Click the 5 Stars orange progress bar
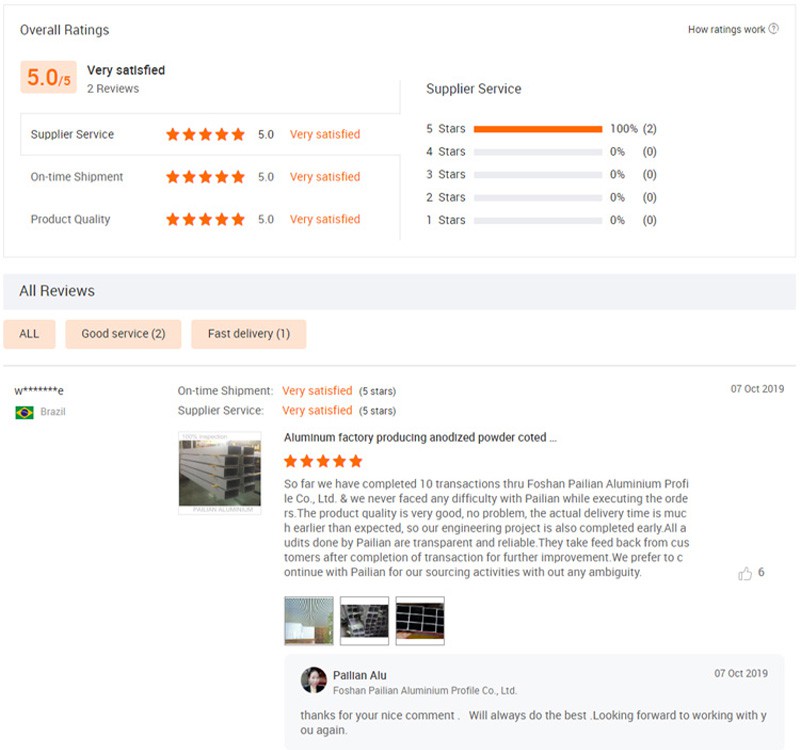This screenshot has width=800, height=750. pos(537,129)
